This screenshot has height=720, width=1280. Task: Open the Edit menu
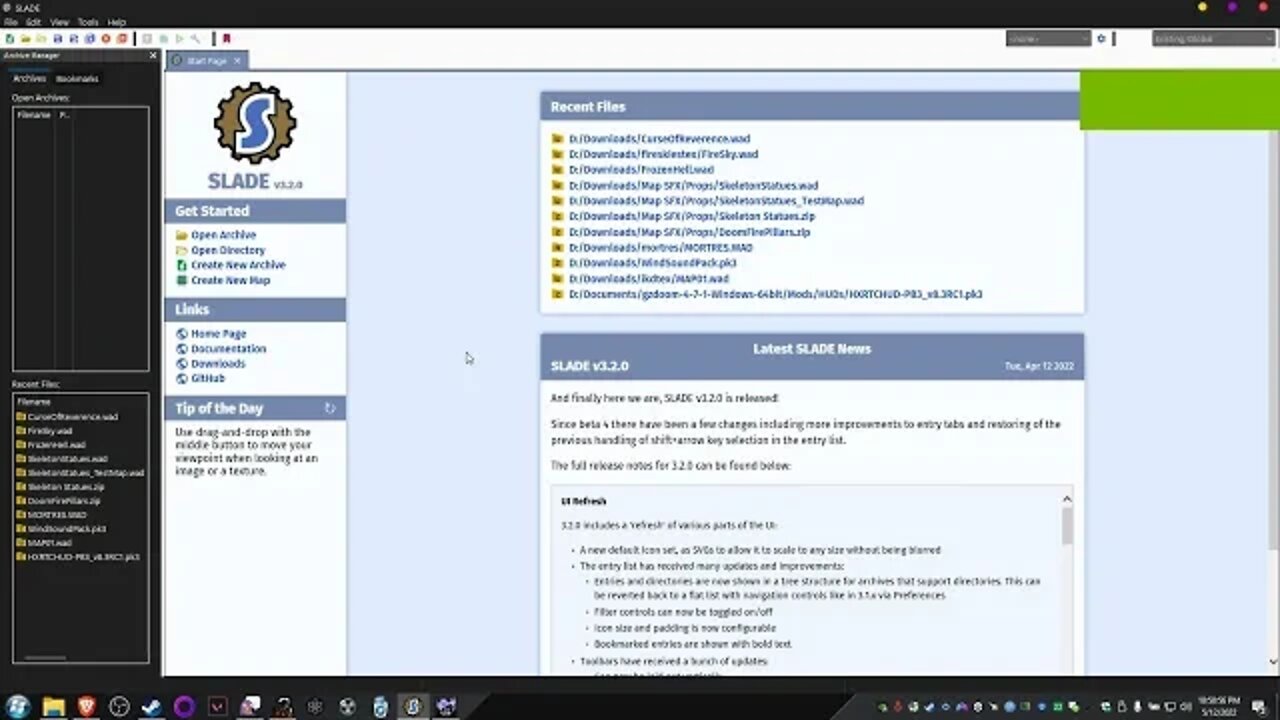(x=34, y=22)
